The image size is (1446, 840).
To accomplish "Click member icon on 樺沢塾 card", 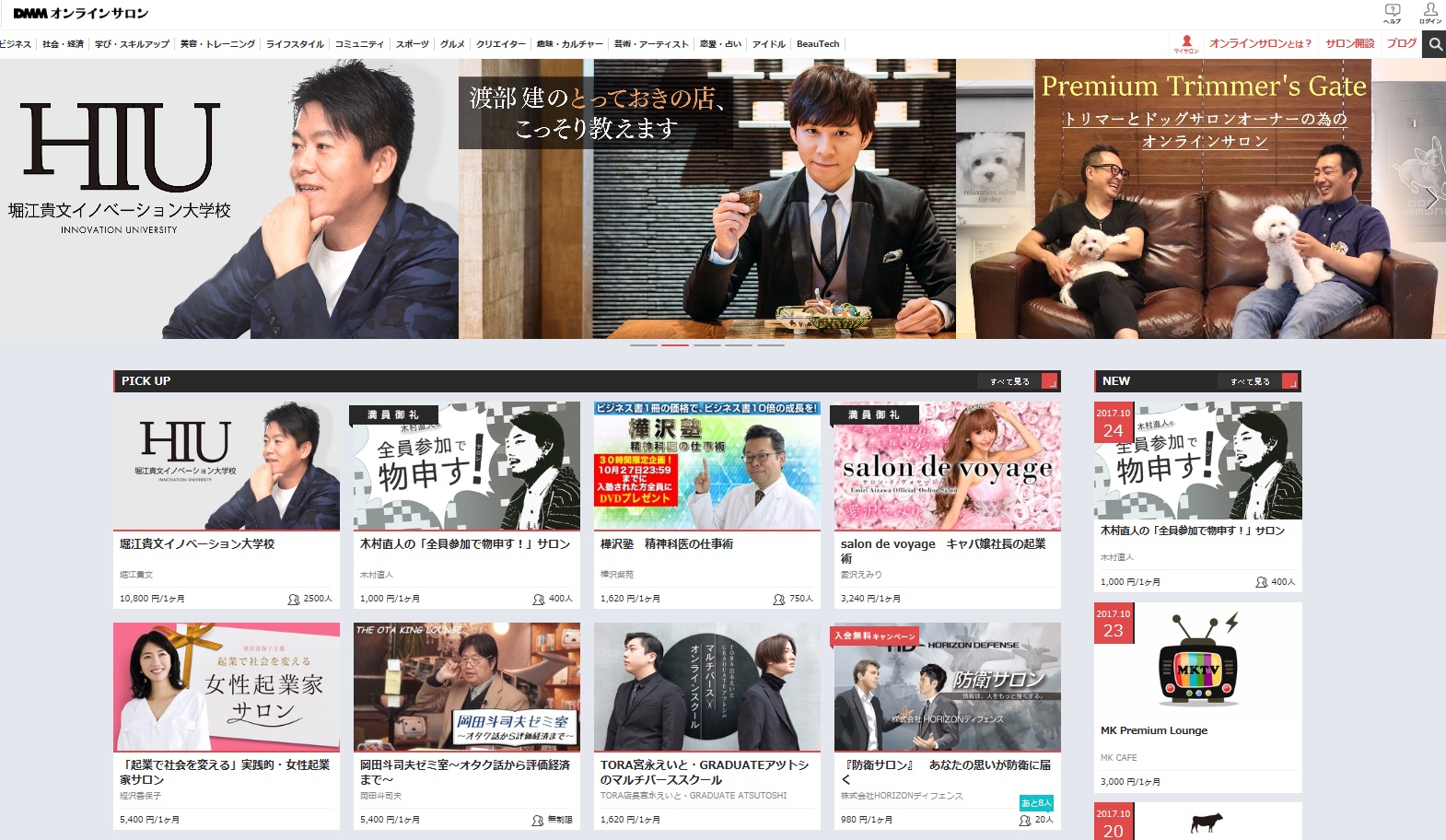I will (x=779, y=599).
